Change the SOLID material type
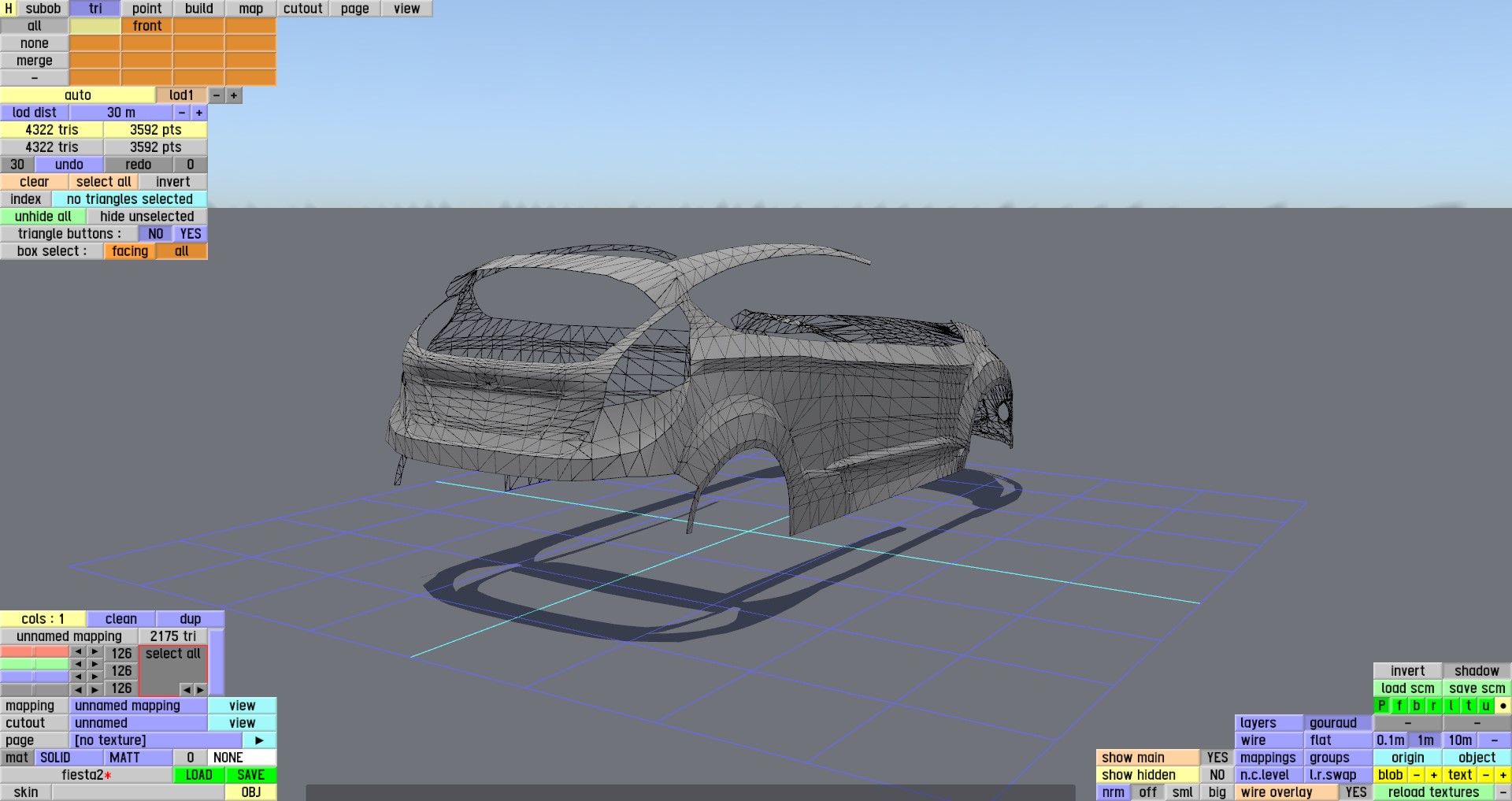The width and height of the screenshot is (1512, 801). point(69,758)
